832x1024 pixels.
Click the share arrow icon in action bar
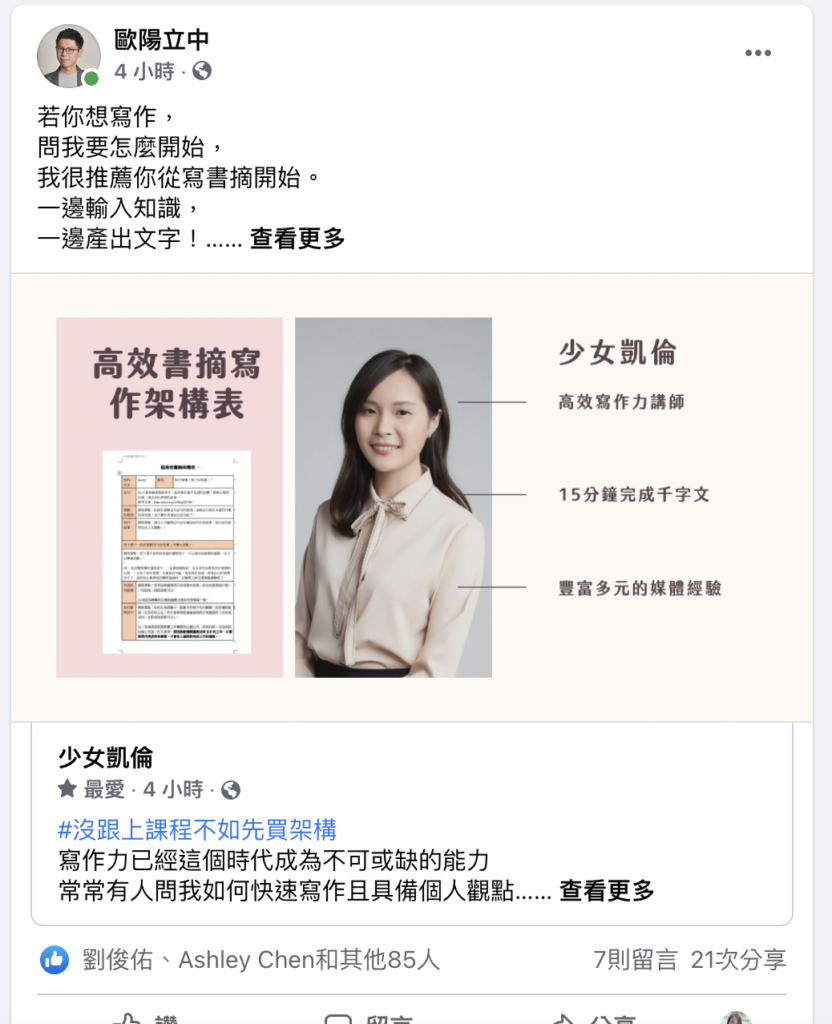pos(563,1019)
